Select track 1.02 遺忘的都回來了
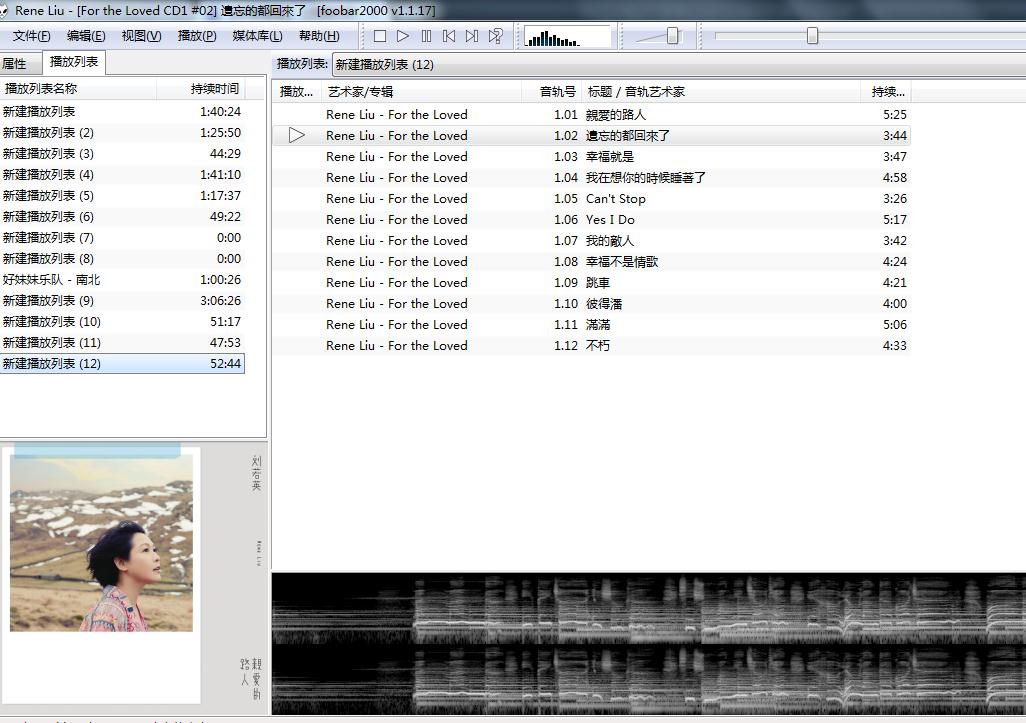The height and width of the screenshot is (723, 1026). (592, 135)
